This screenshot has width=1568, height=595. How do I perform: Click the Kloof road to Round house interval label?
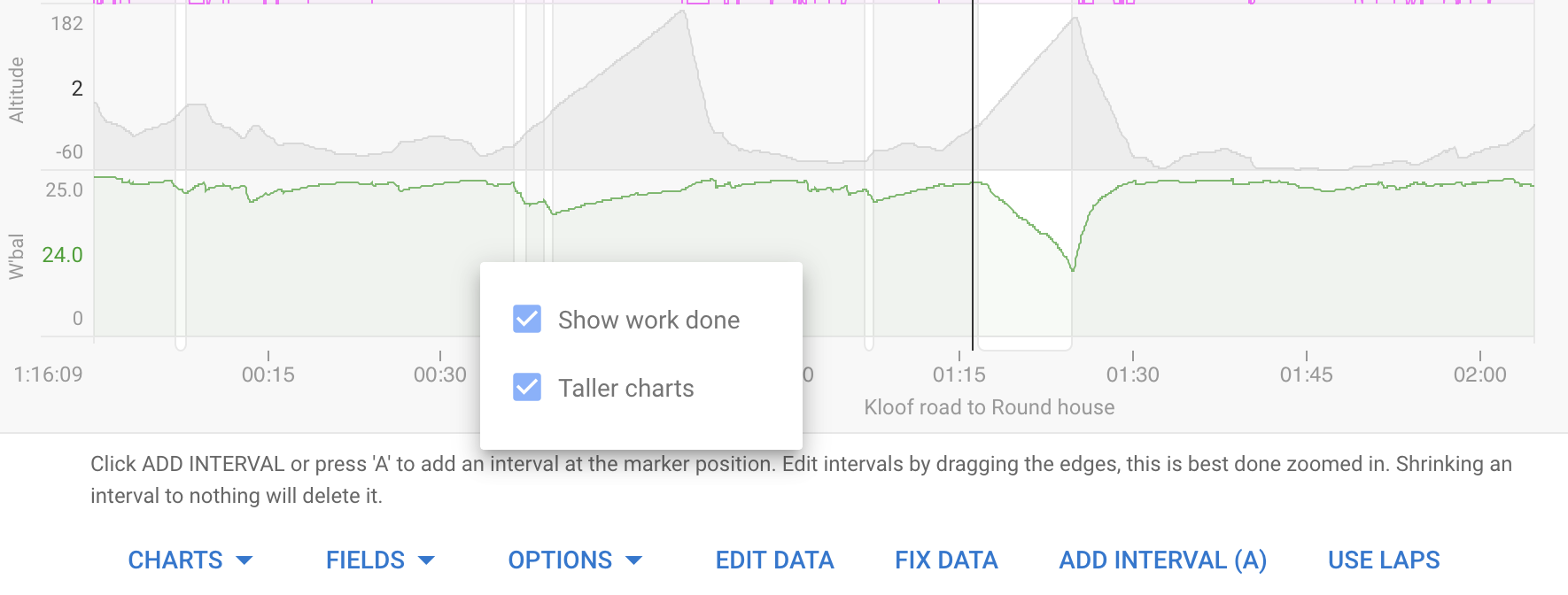click(990, 407)
